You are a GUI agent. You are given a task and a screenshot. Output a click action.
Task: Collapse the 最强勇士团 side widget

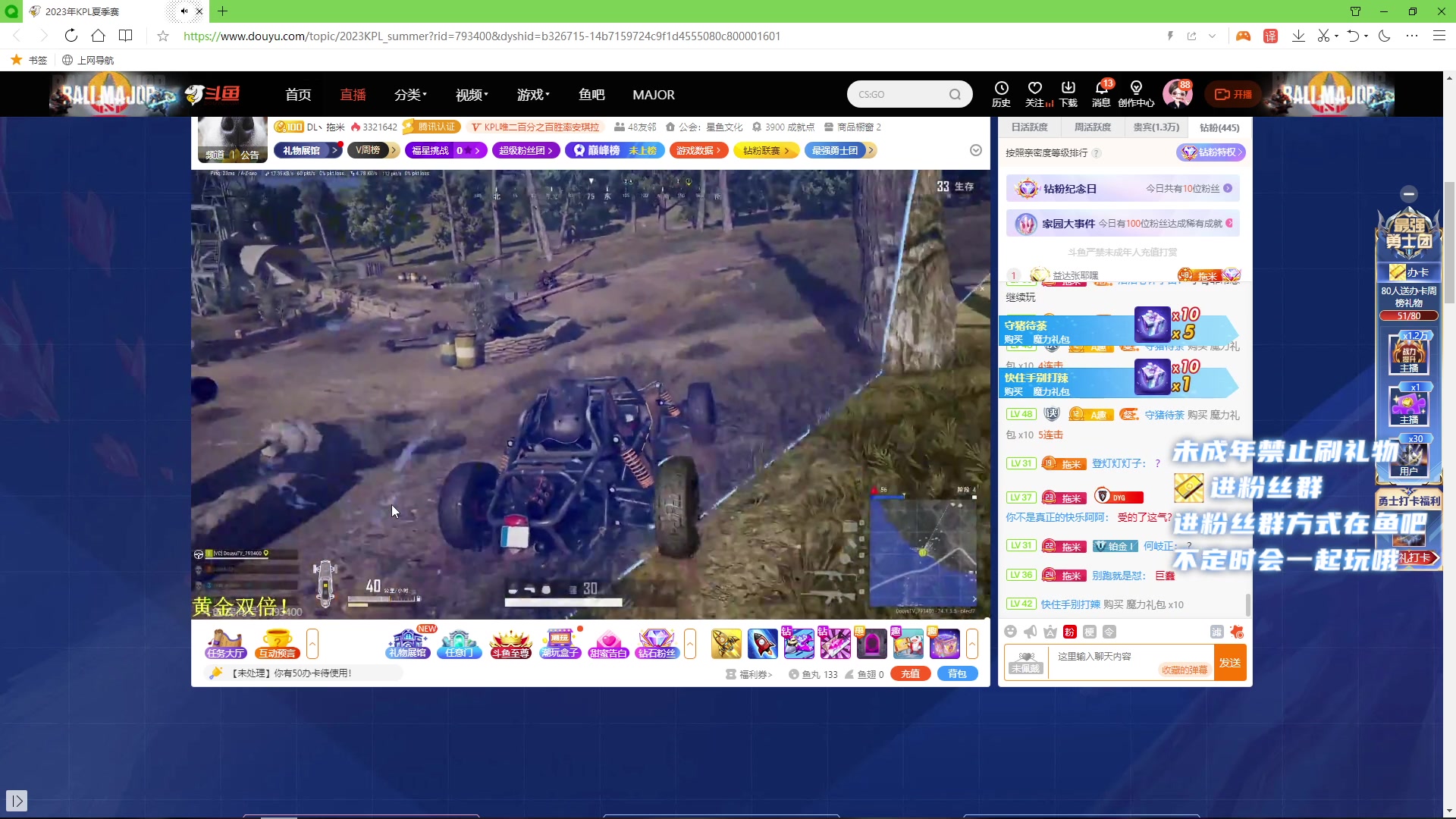coord(1408,193)
